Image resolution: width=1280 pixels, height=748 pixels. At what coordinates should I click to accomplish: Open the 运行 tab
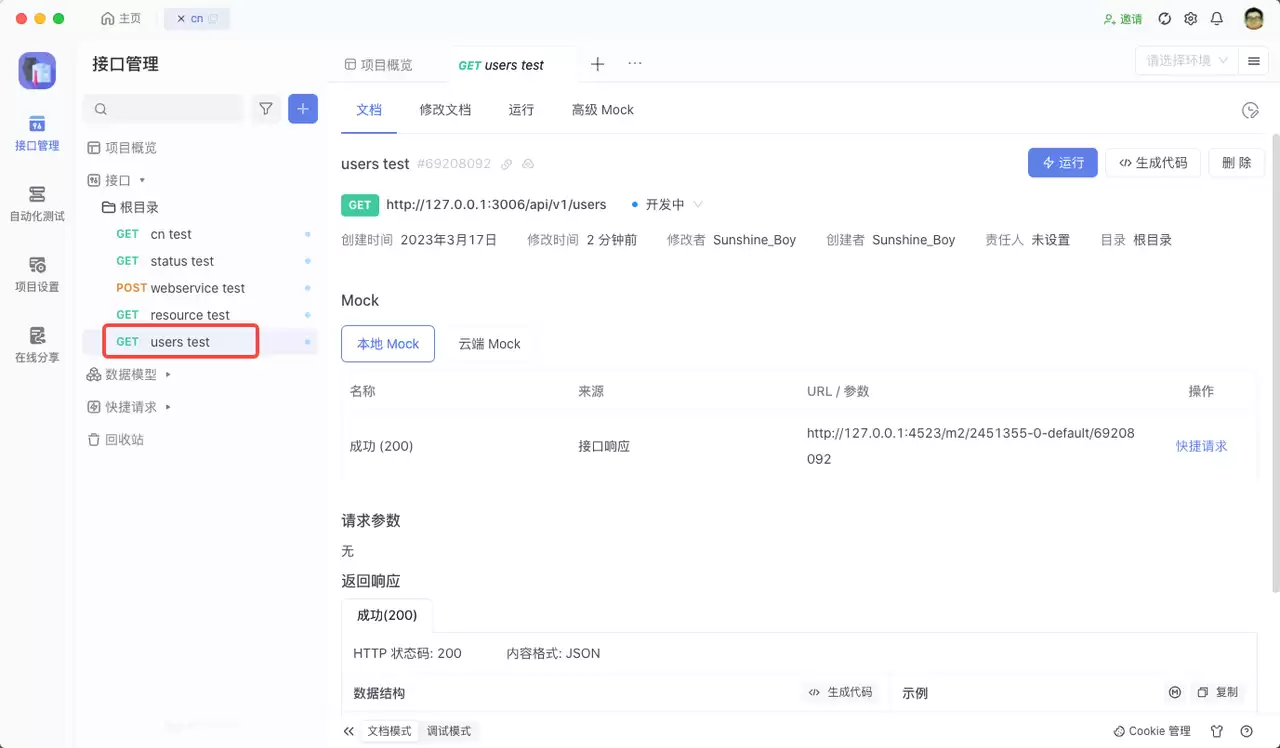pyautogui.click(x=521, y=110)
